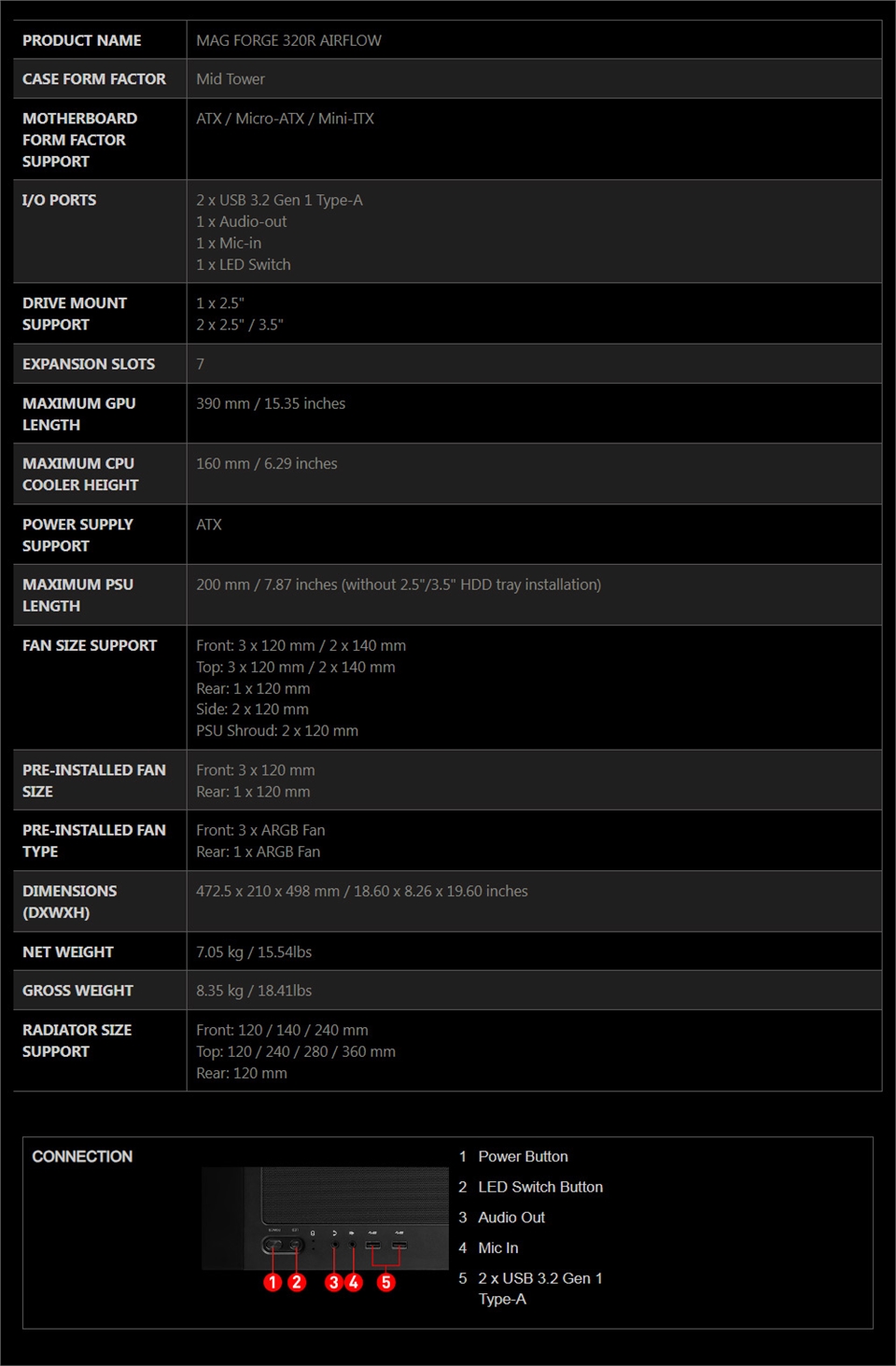Click the red number 3 marker
Viewport: 896px width, 1366px height.
tap(333, 1282)
